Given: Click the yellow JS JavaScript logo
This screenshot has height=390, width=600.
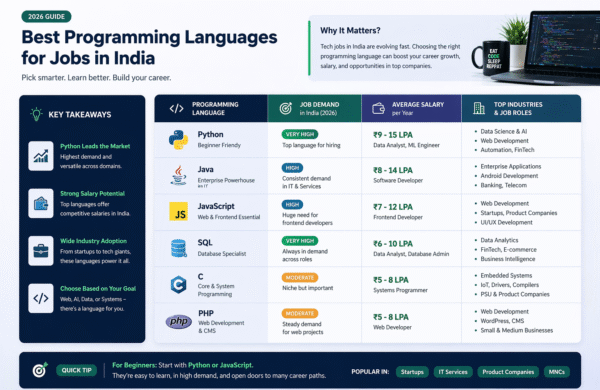Looking at the screenshot, I should tap(178, 212).
